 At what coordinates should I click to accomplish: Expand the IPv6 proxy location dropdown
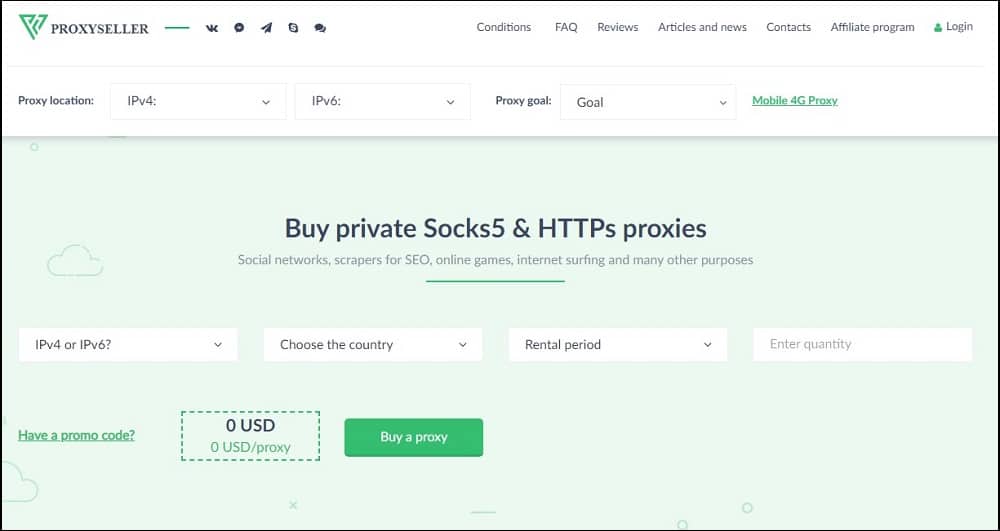click(383, 101)
